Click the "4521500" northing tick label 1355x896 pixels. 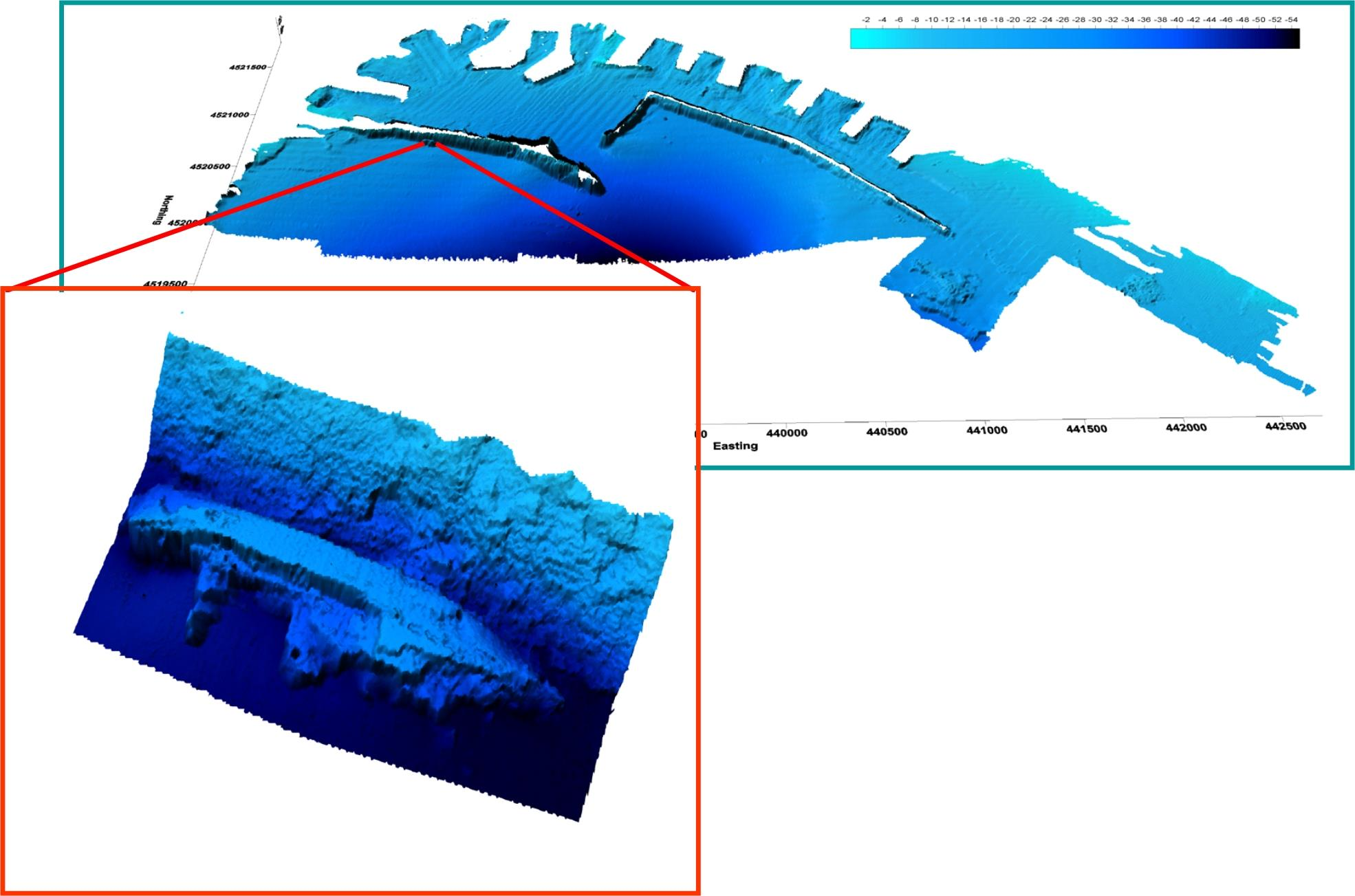tap(248, 67)
